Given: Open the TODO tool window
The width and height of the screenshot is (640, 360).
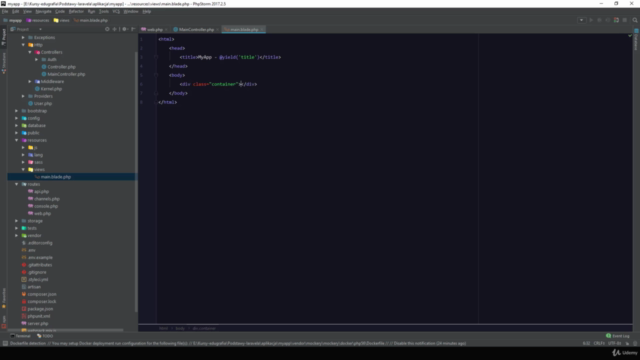Looking at the screenshot, I should 45,336.
